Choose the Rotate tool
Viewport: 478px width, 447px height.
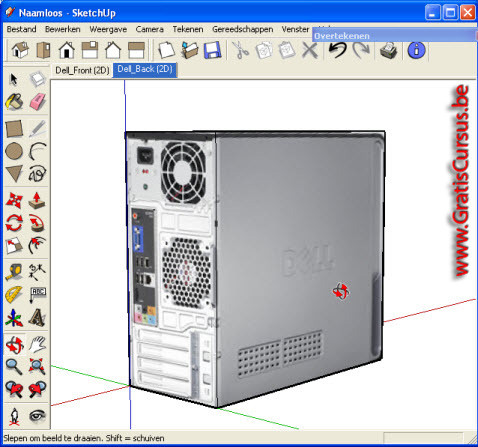(x=14, y=223)
